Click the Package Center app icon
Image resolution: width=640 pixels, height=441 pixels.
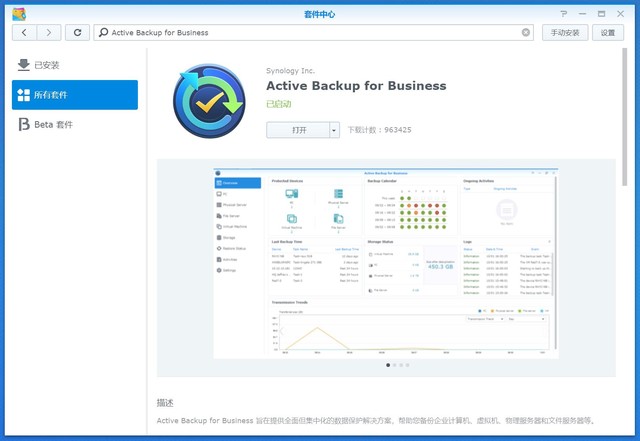[x=19, y=14]
